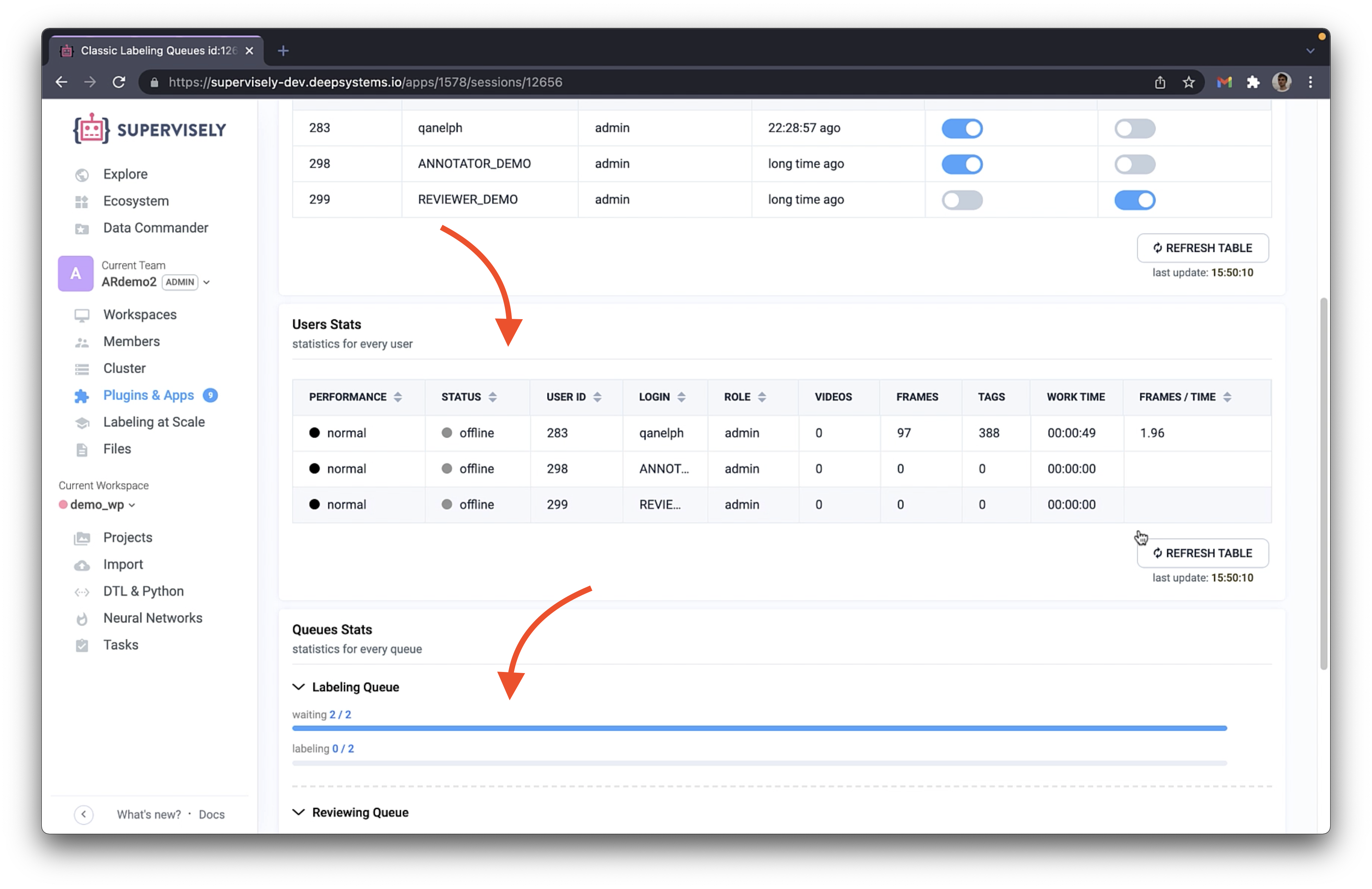Reload the page

click(119, 82)
